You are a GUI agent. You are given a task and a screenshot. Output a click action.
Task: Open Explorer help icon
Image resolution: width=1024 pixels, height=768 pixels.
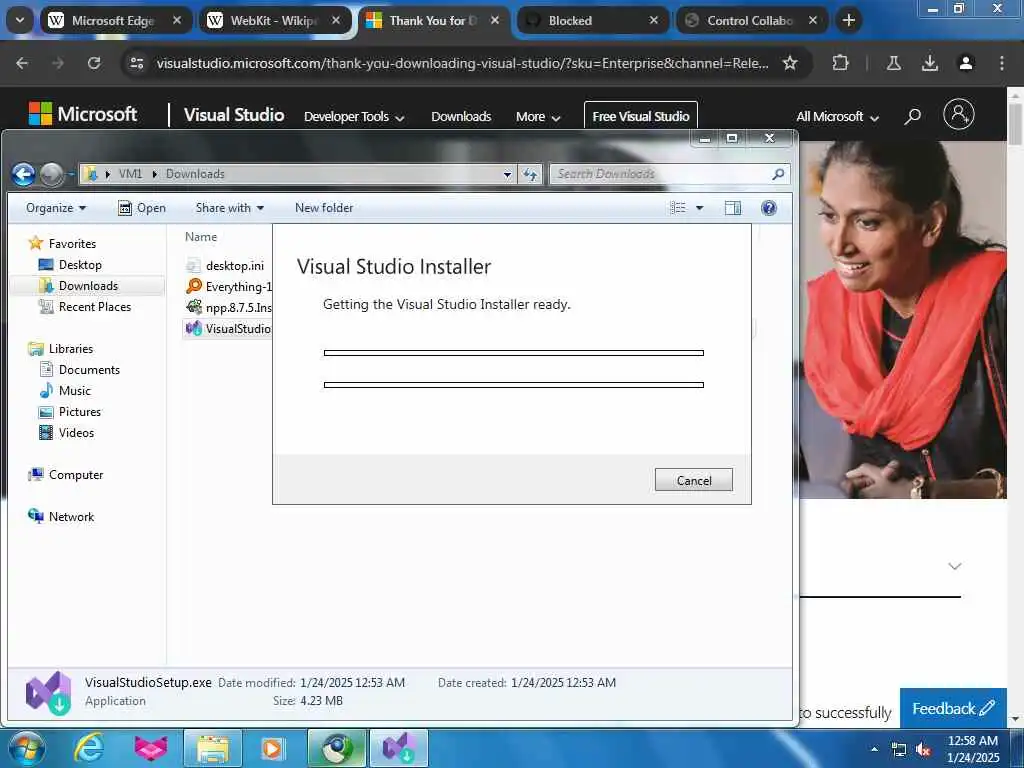point(769,208)
